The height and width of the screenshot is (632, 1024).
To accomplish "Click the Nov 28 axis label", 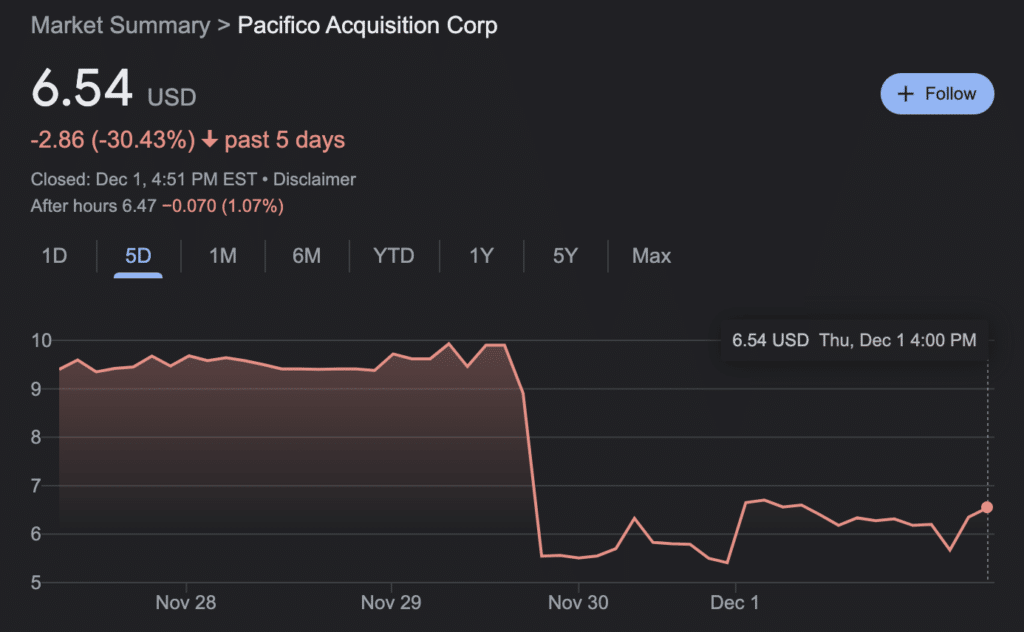I will pos(185,602).
